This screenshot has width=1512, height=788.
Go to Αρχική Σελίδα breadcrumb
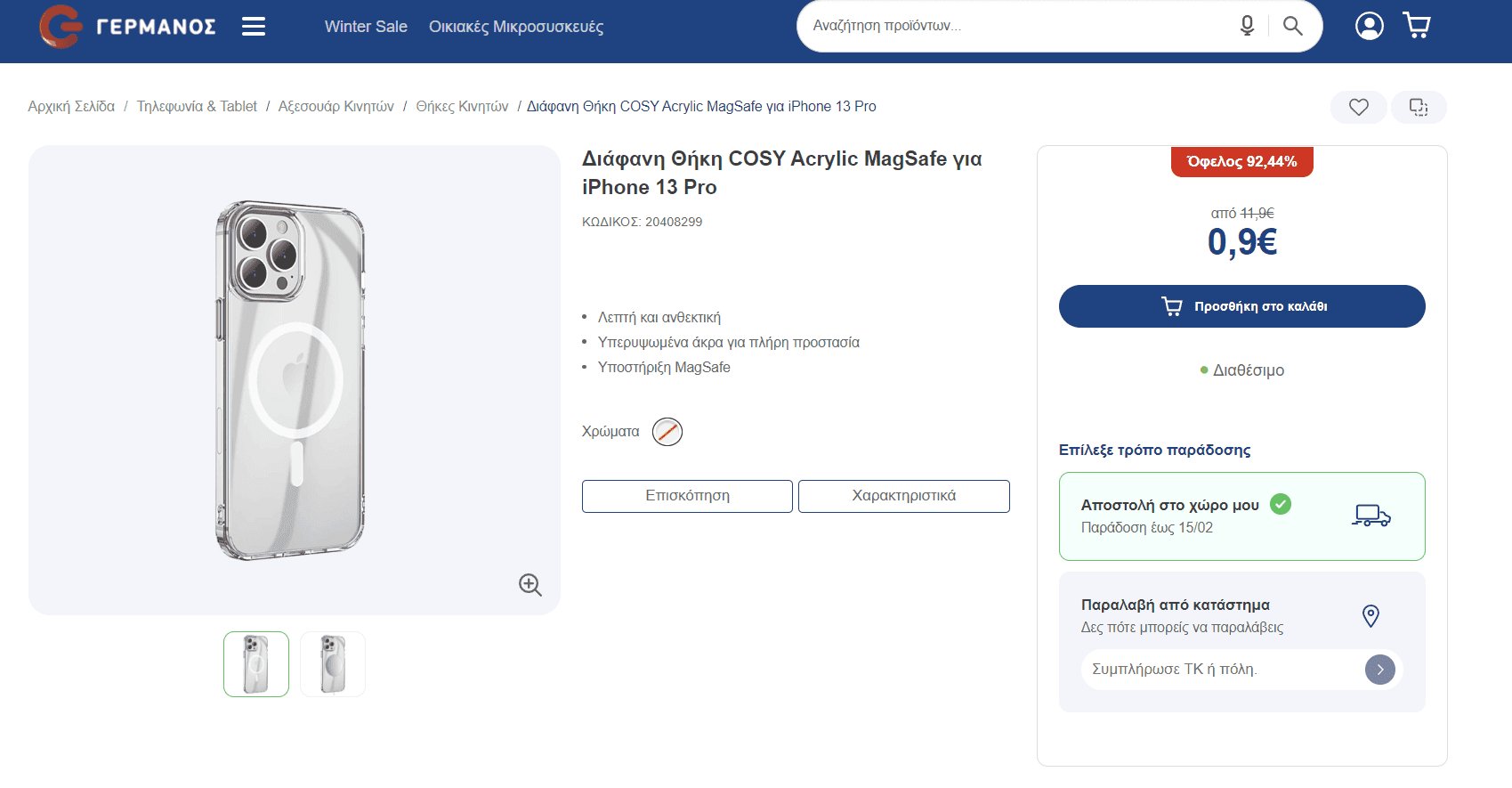tap(71, 107)
